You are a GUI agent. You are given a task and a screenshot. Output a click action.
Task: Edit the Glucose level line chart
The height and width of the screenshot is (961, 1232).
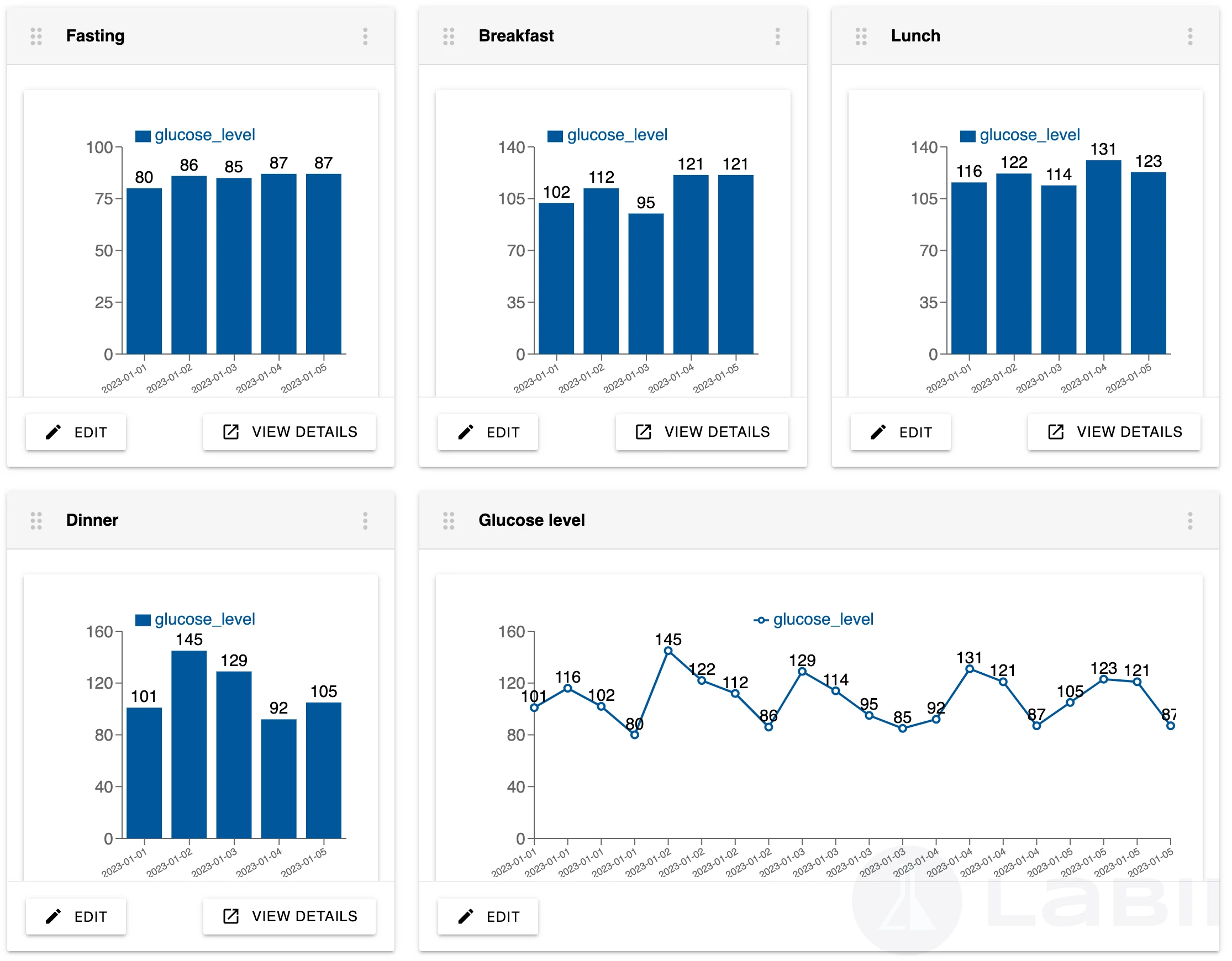[x=488, y=916]
